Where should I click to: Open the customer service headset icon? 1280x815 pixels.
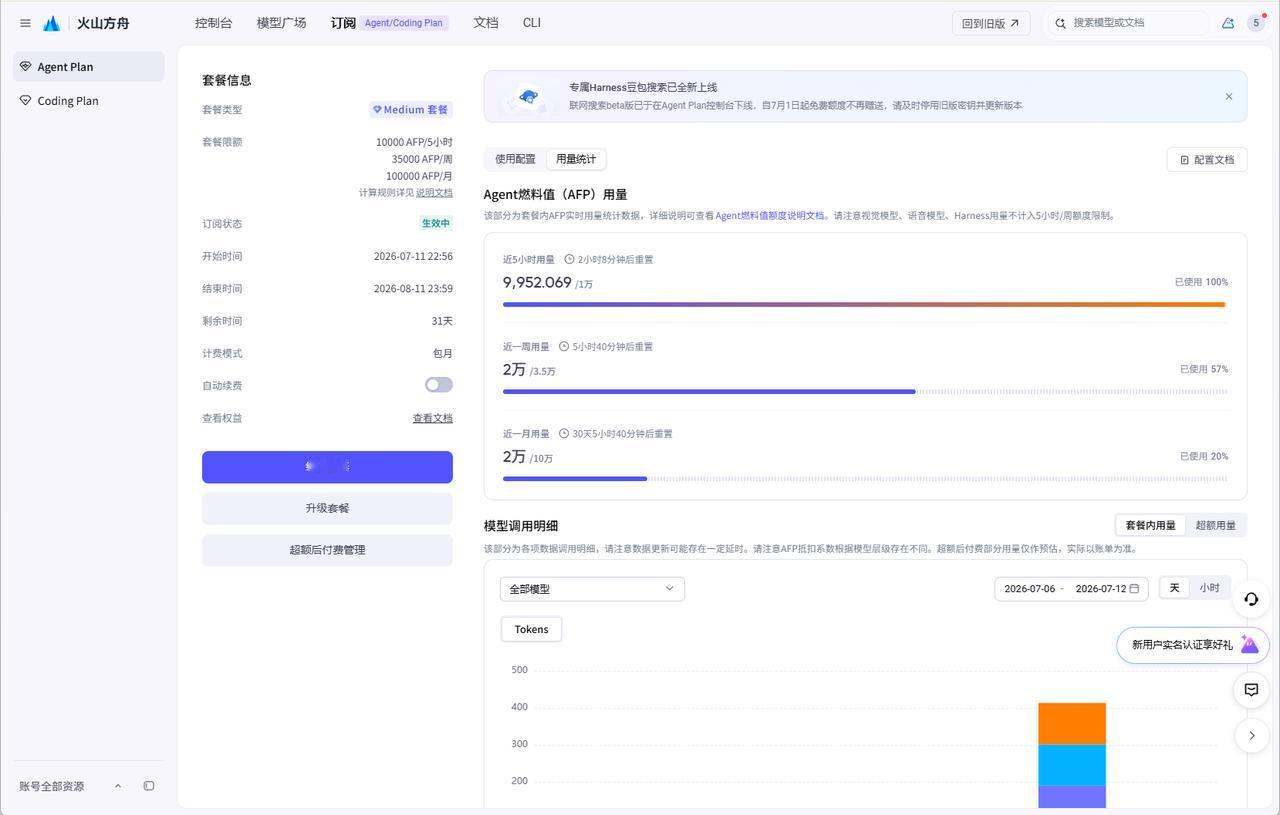(x=1251, y=599)
